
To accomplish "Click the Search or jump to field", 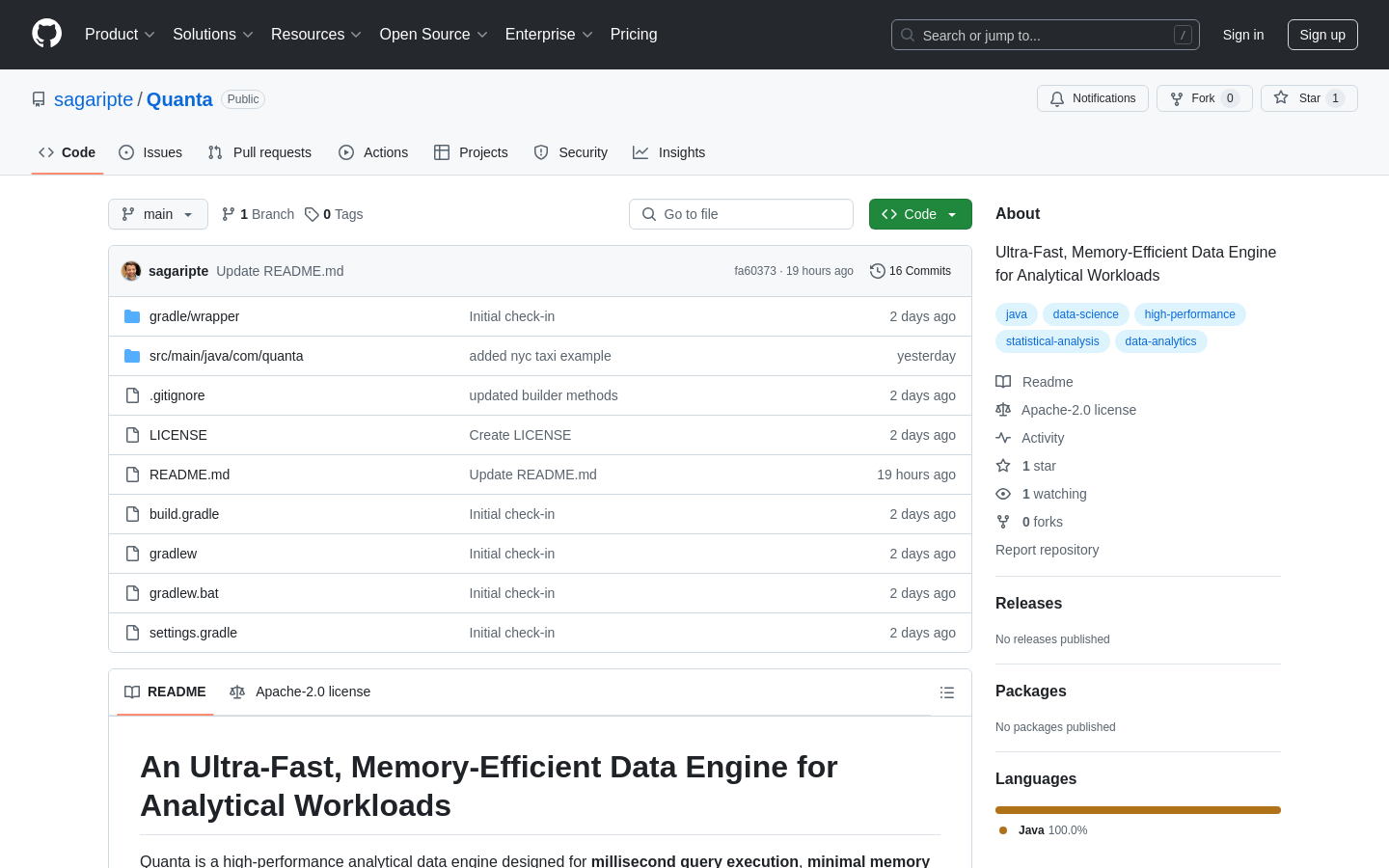I will (1046, 35).
